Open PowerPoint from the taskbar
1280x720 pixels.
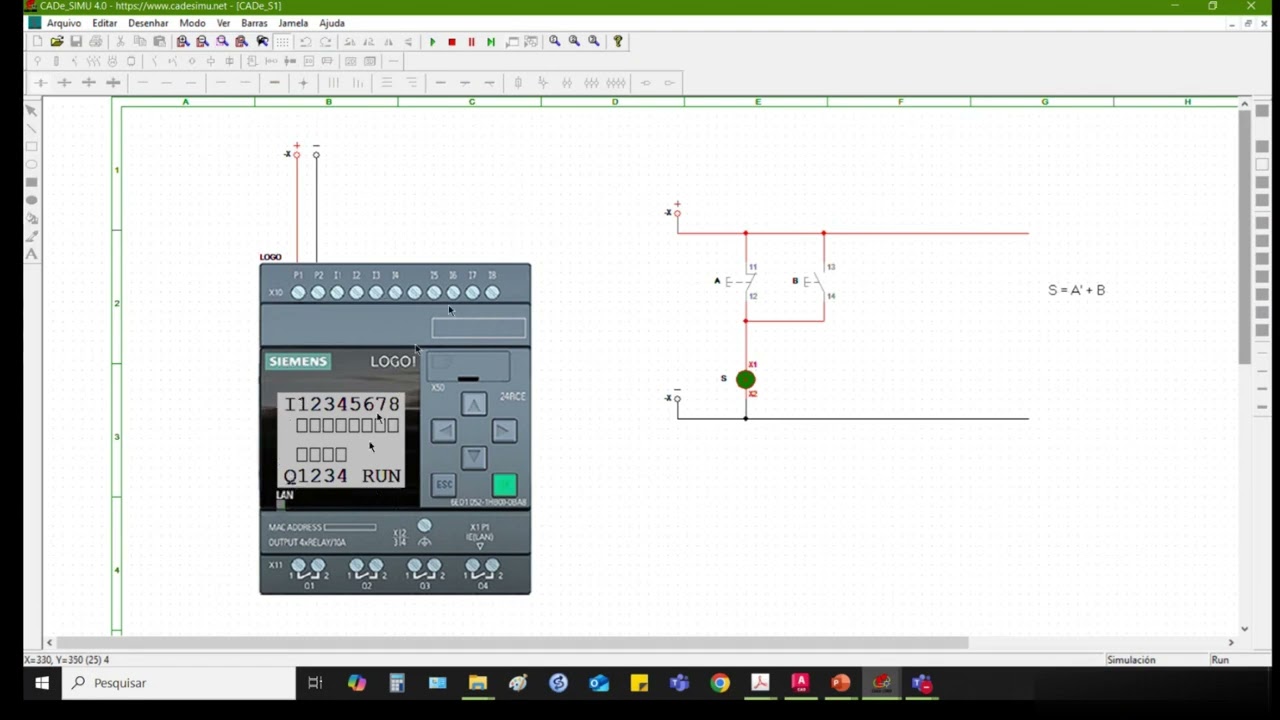point(840,683)
